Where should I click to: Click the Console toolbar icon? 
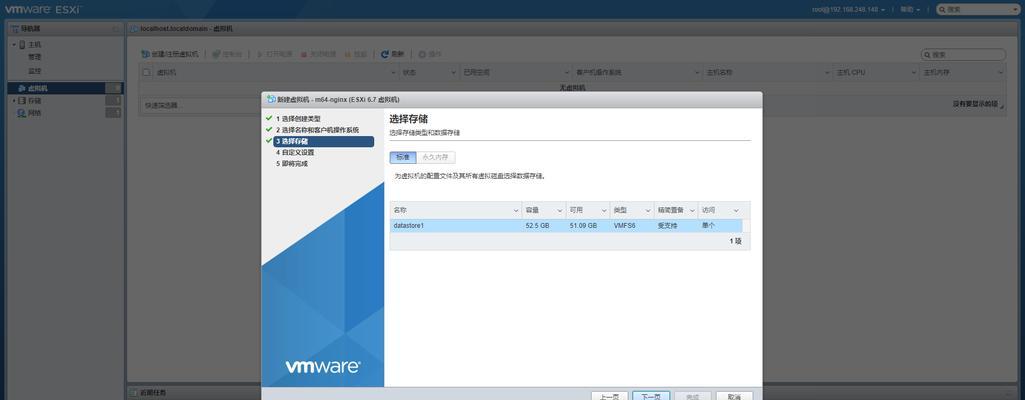[x=216, y=54]
